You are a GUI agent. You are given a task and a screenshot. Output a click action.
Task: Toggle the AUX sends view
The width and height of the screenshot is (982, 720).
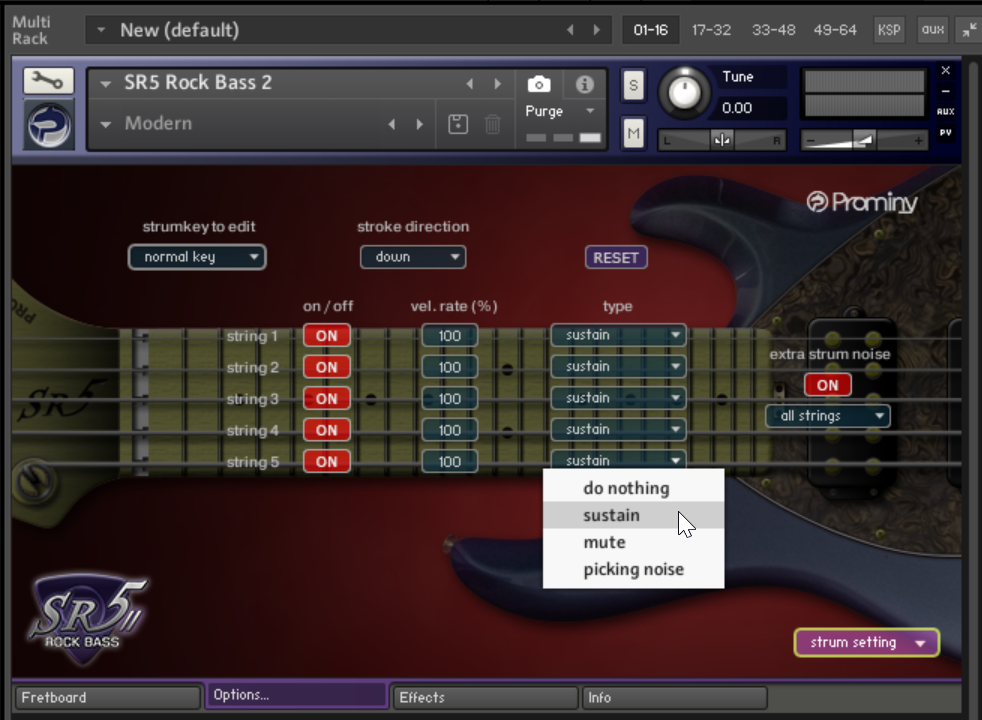click(x=946, y=111)
